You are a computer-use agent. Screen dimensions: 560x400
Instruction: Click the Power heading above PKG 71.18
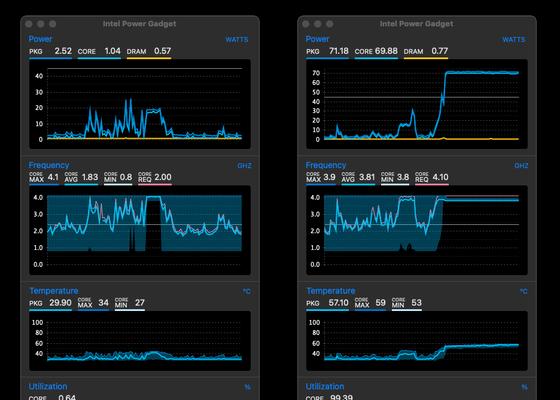coord(317,39)
